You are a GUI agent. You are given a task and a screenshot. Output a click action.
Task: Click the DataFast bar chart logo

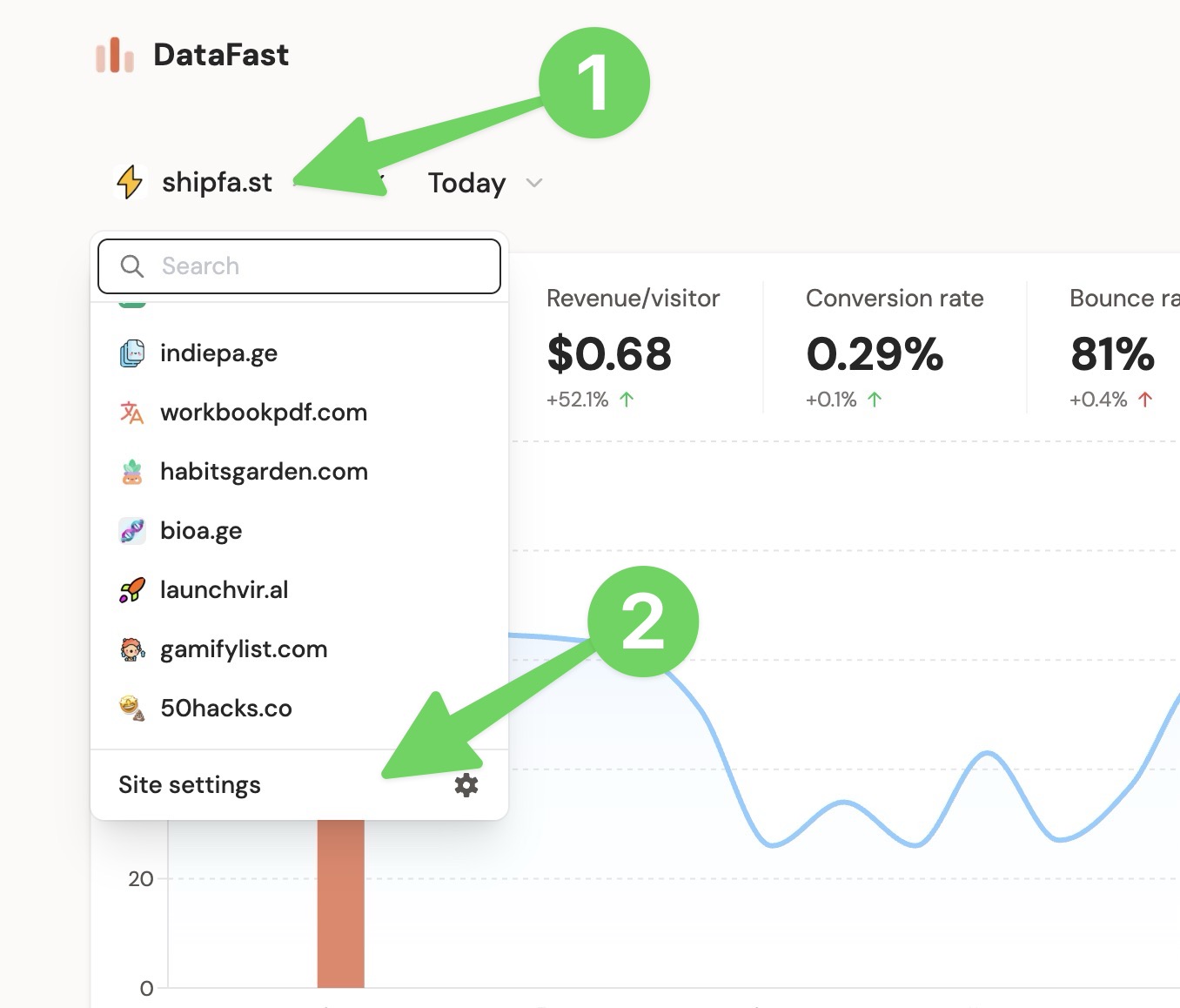point(115,56)
